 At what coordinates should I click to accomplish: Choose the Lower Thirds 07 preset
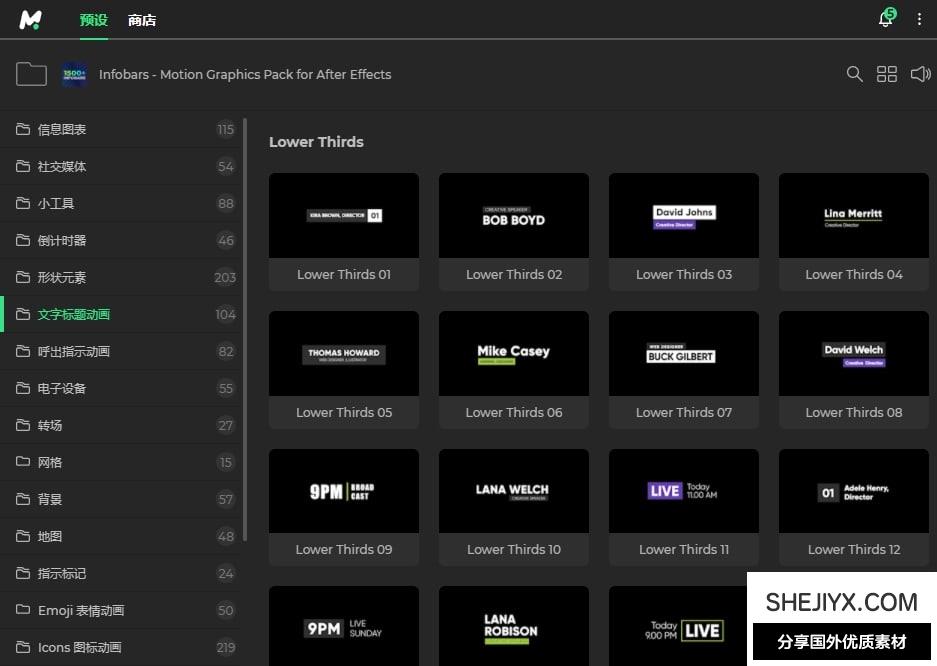point(684,354)
